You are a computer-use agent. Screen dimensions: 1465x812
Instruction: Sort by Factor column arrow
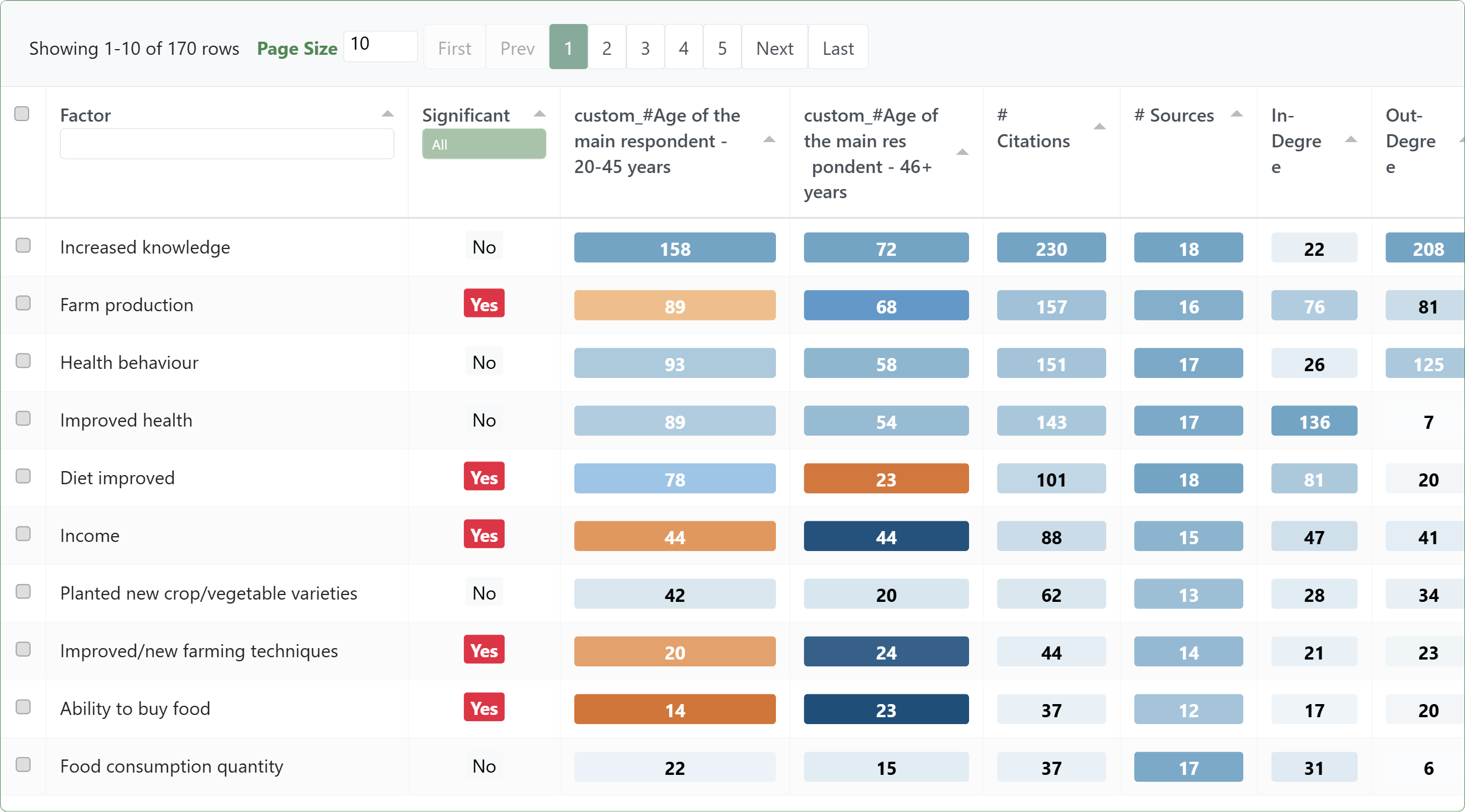(387, 114)
